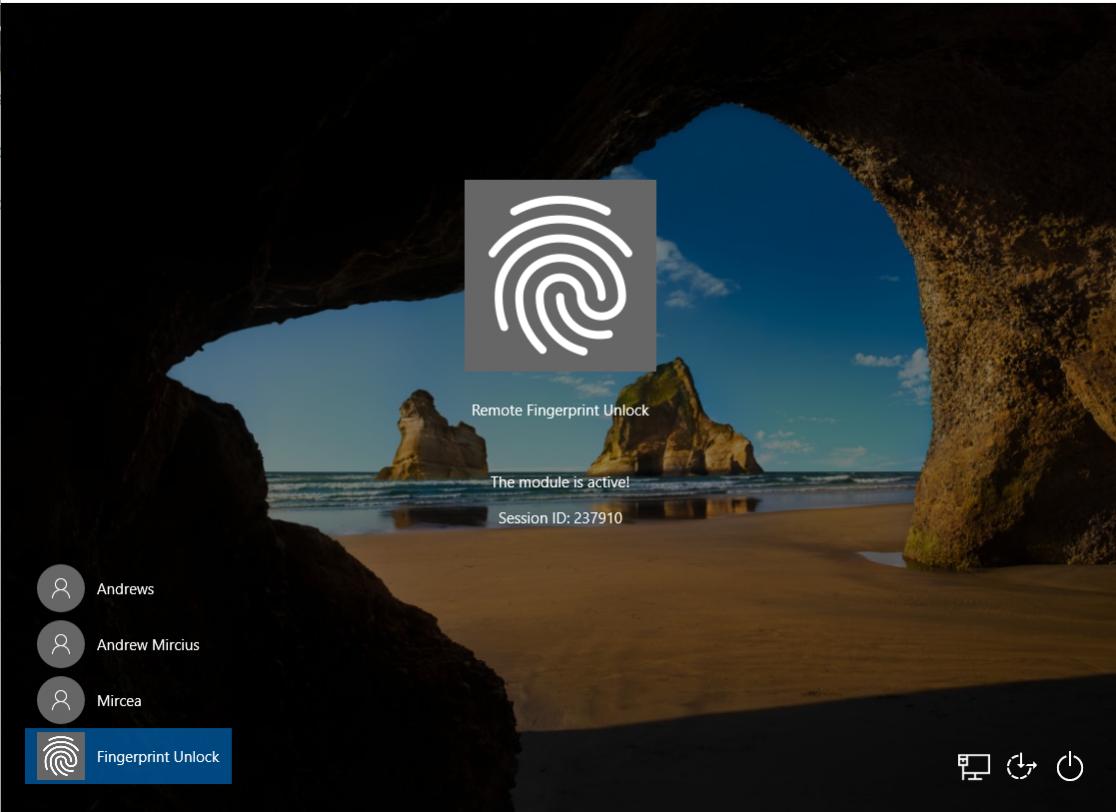Click the Andrew Mircius avatar icon
This screenshot has height=812, width=1116.
click(x=61, y=644)
